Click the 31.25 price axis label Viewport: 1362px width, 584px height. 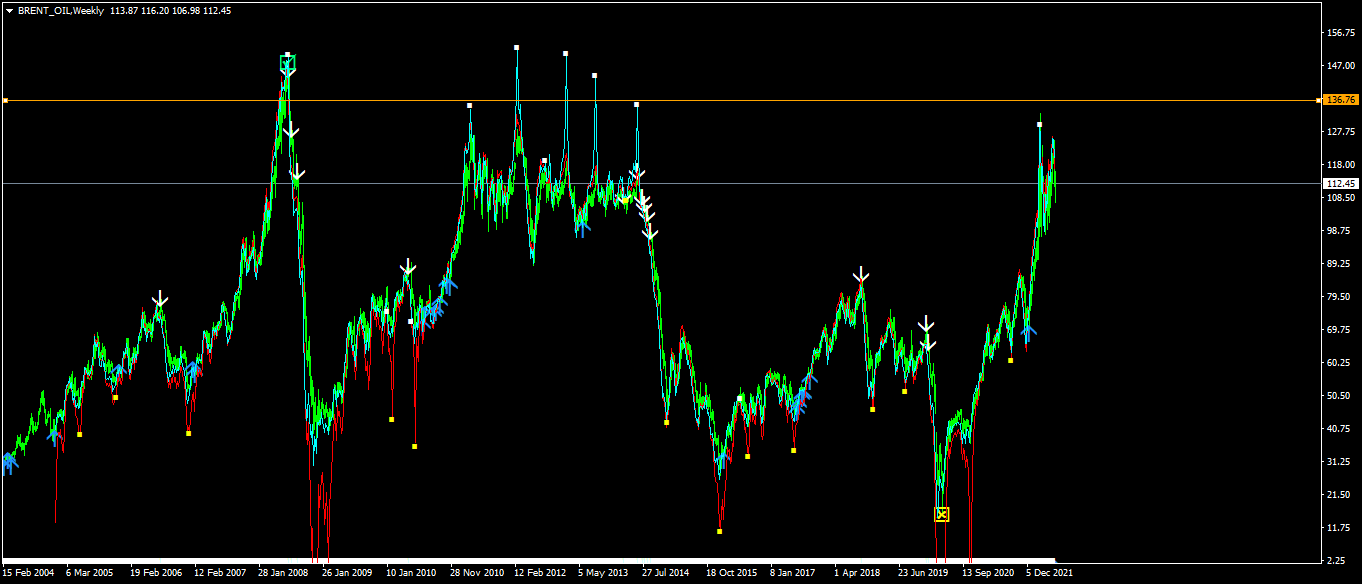1340,461
